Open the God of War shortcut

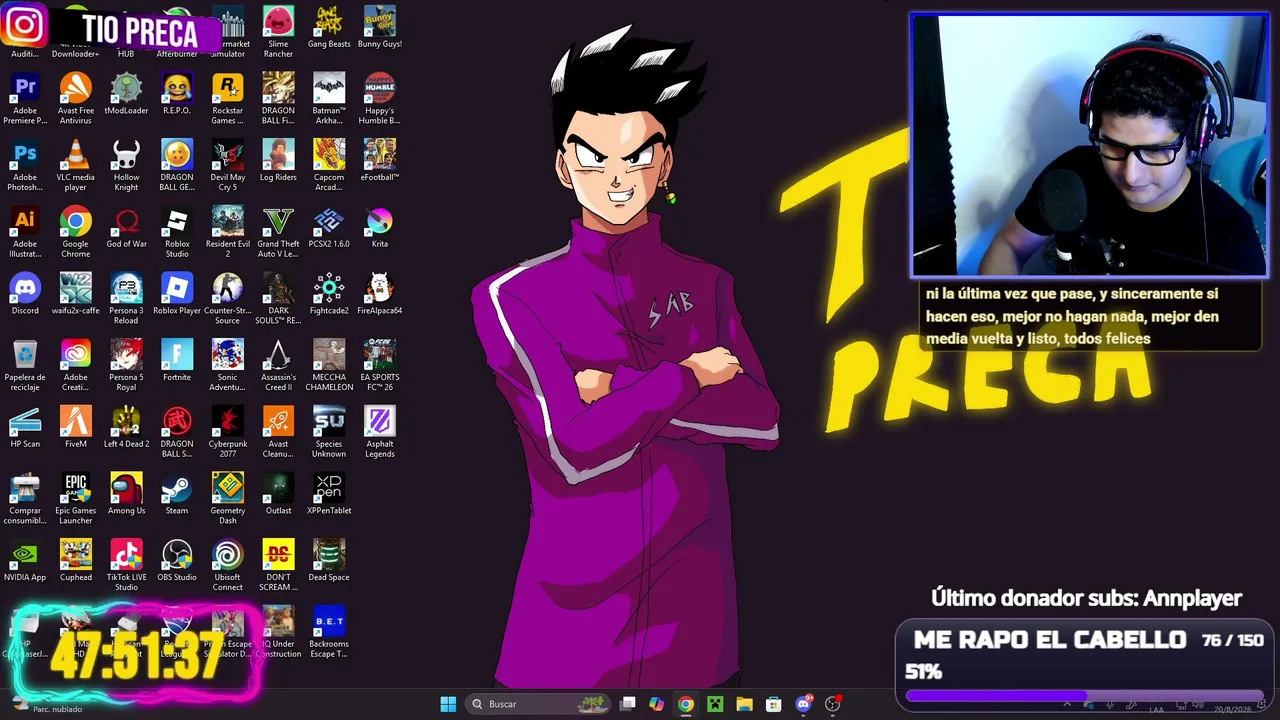[x=126, y=227]
